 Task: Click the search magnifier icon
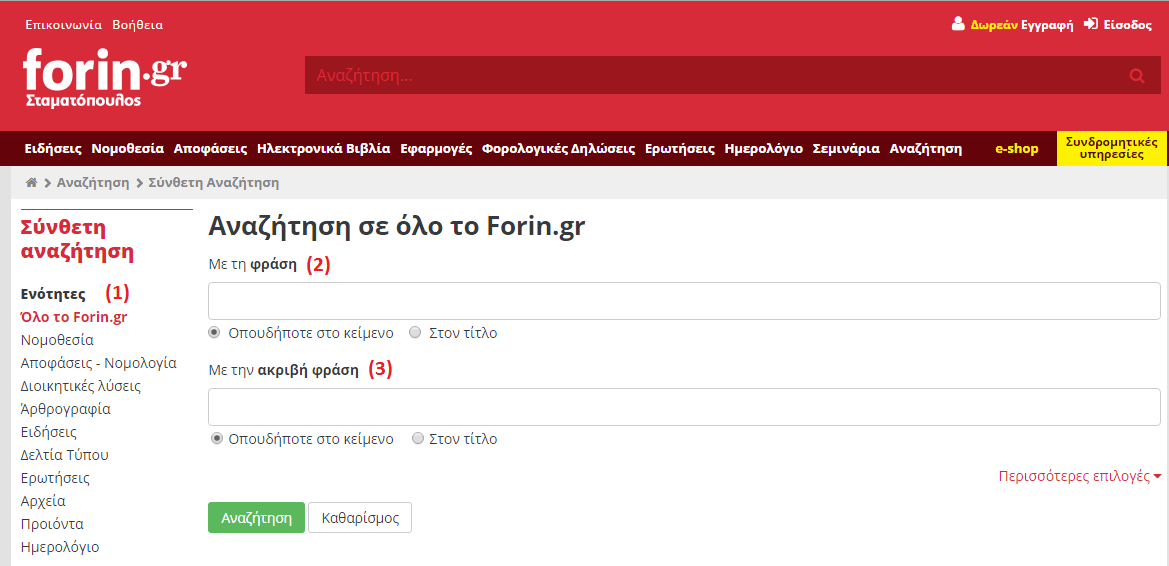1136,75
